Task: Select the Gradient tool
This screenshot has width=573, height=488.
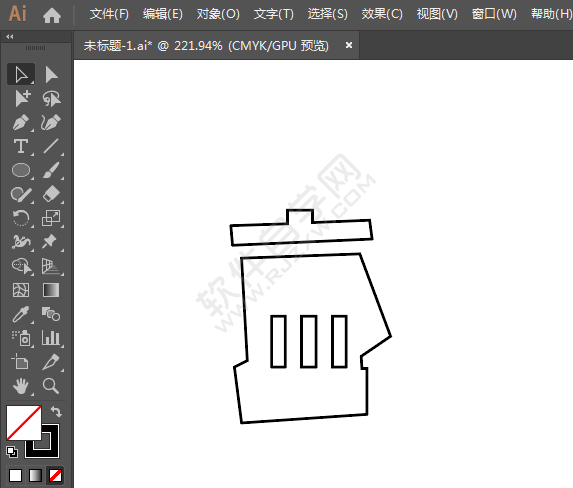Action: point(51,290)
